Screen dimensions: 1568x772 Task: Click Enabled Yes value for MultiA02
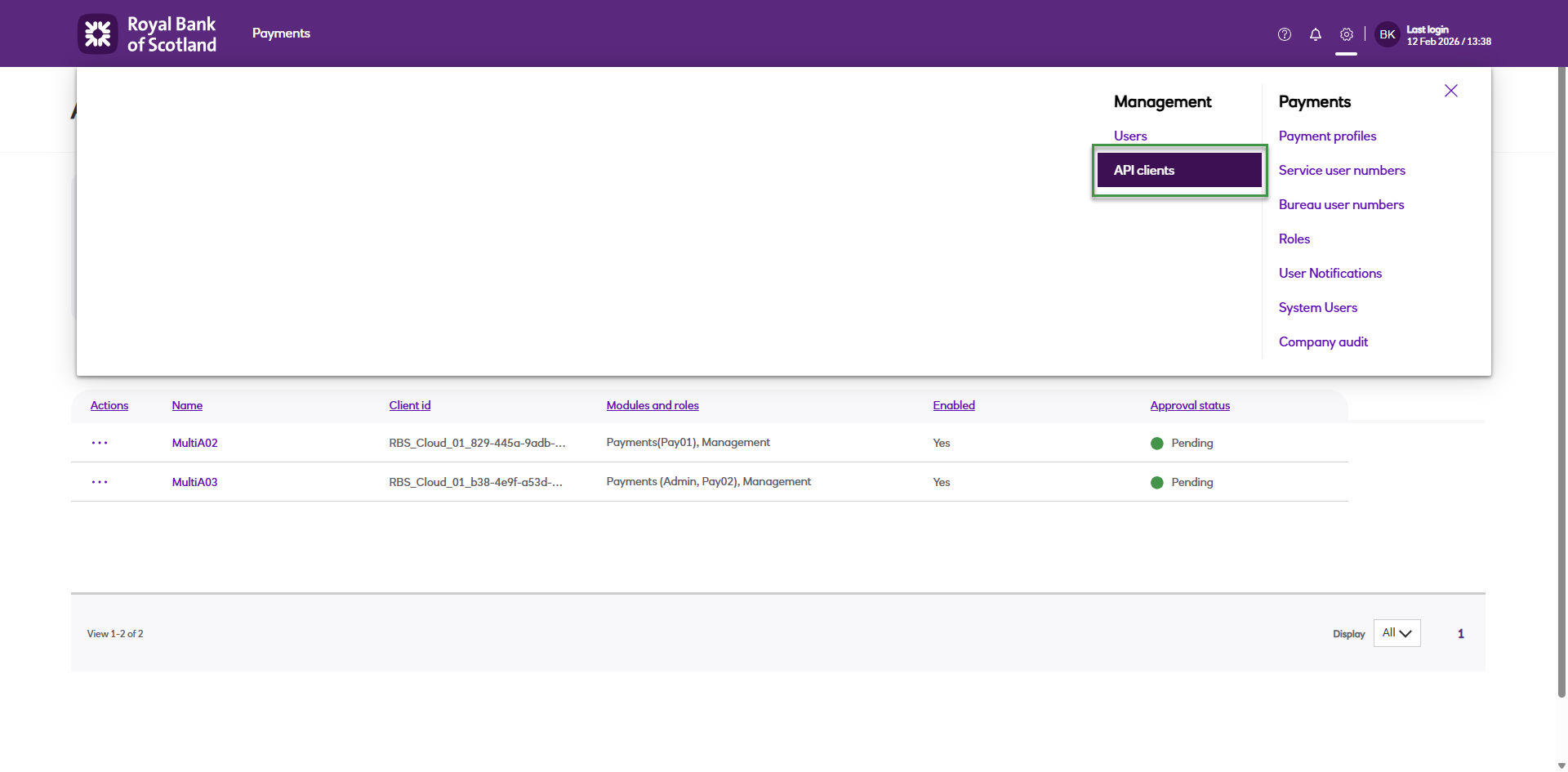[942, 443]
